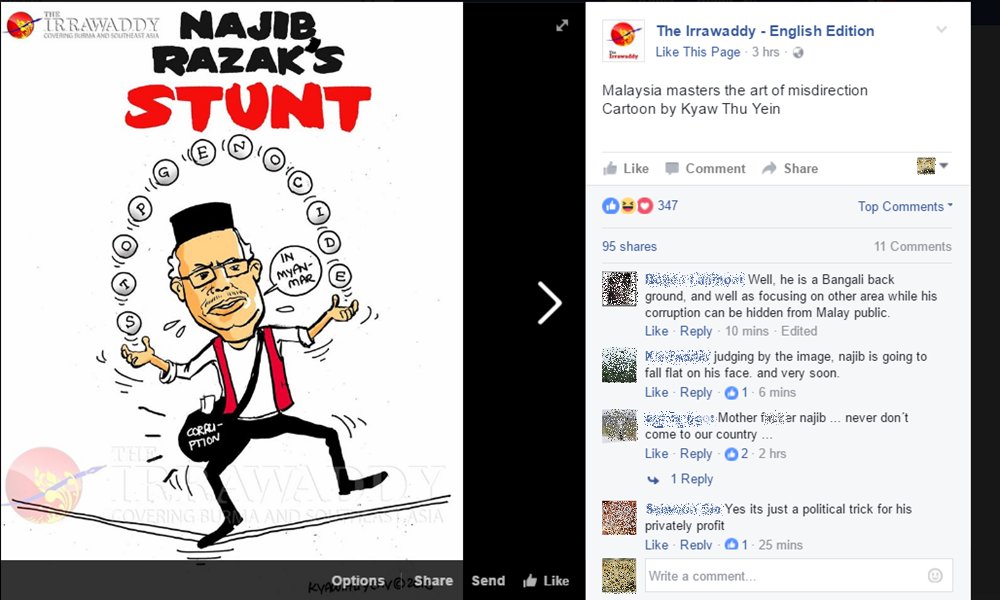This screenshot has width=1000, height=600.
Task: Go to next photo with the right arrow
Action: (x=549, y=303)
